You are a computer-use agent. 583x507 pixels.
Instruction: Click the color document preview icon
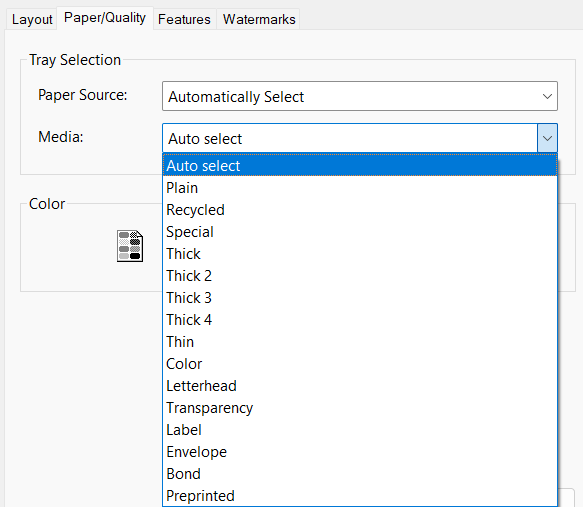[130, 246]
